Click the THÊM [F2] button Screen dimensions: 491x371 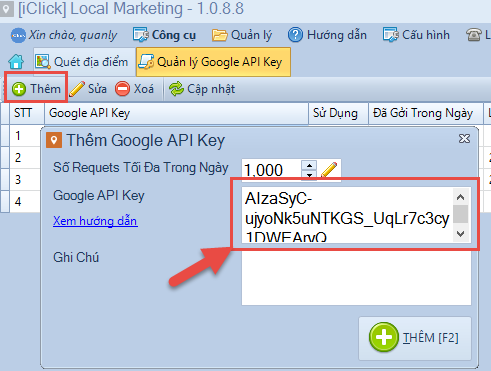click(x=415, y=338)
